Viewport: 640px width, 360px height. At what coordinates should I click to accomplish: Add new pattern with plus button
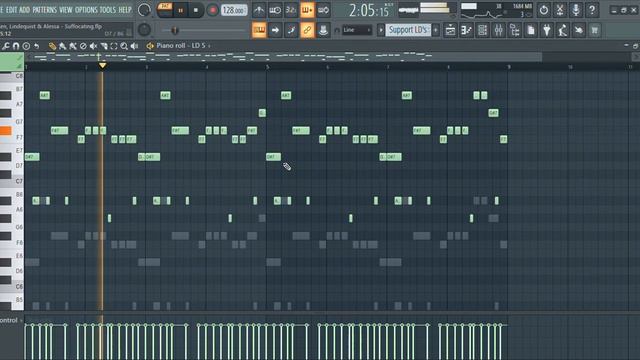(436, 30)
